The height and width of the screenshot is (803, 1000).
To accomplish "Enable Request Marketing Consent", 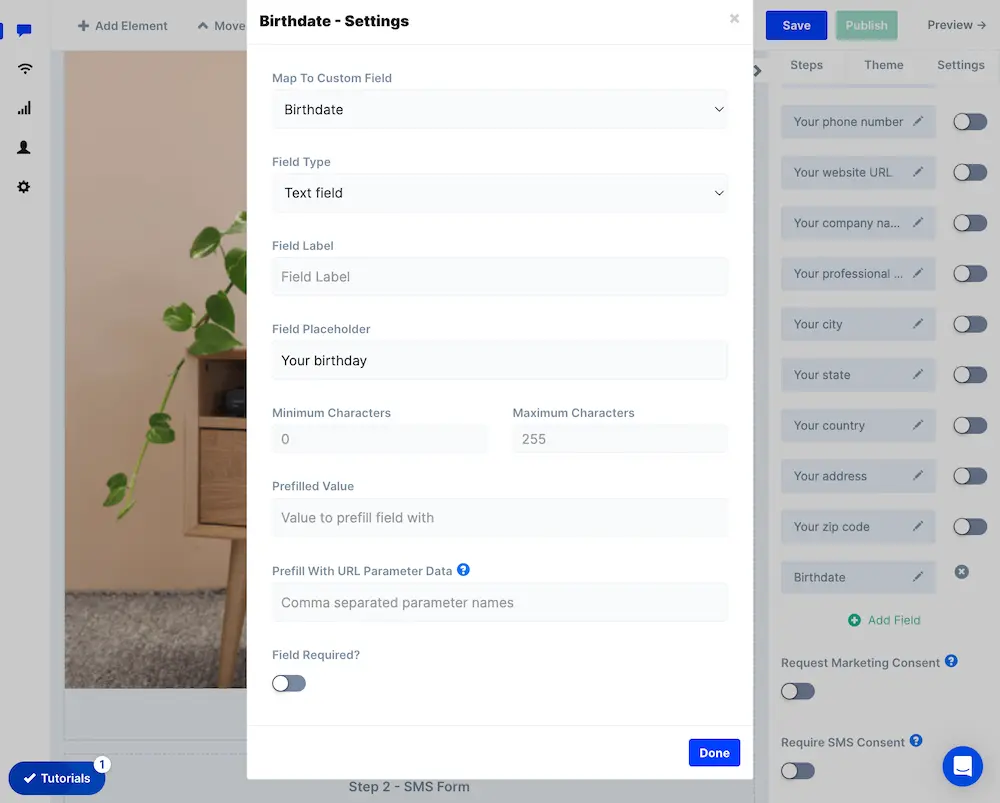I will click(797, 691).
